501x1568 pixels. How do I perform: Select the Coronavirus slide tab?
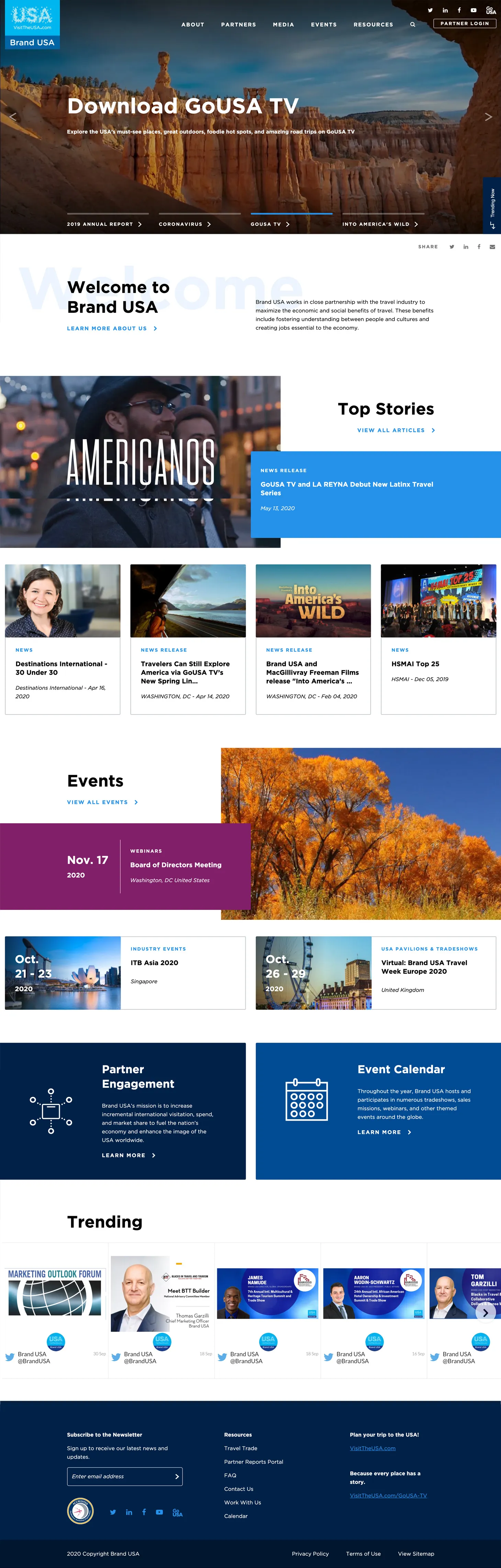coord(185,224)
